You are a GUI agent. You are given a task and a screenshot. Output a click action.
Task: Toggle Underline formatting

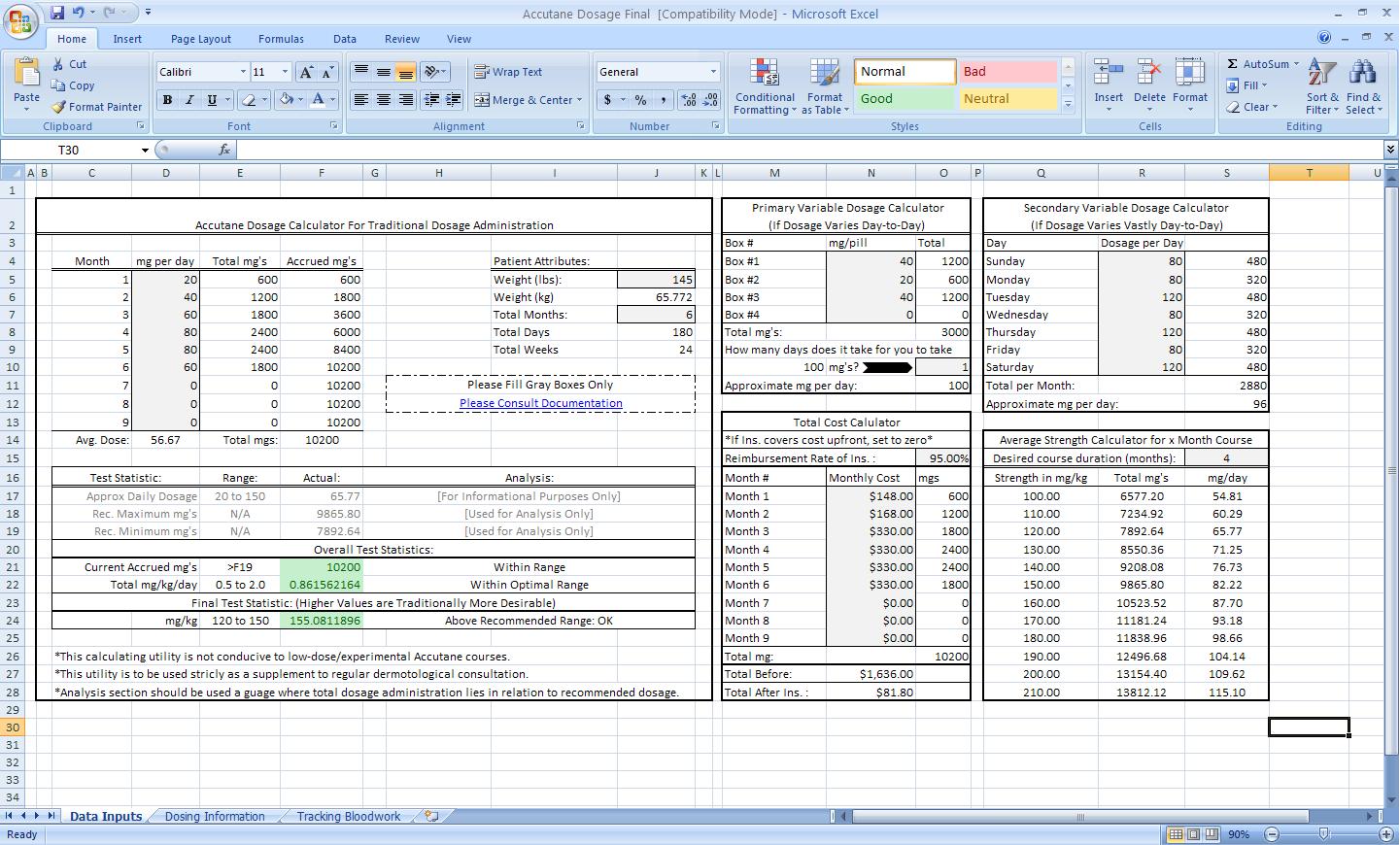(x=212, y=100)
